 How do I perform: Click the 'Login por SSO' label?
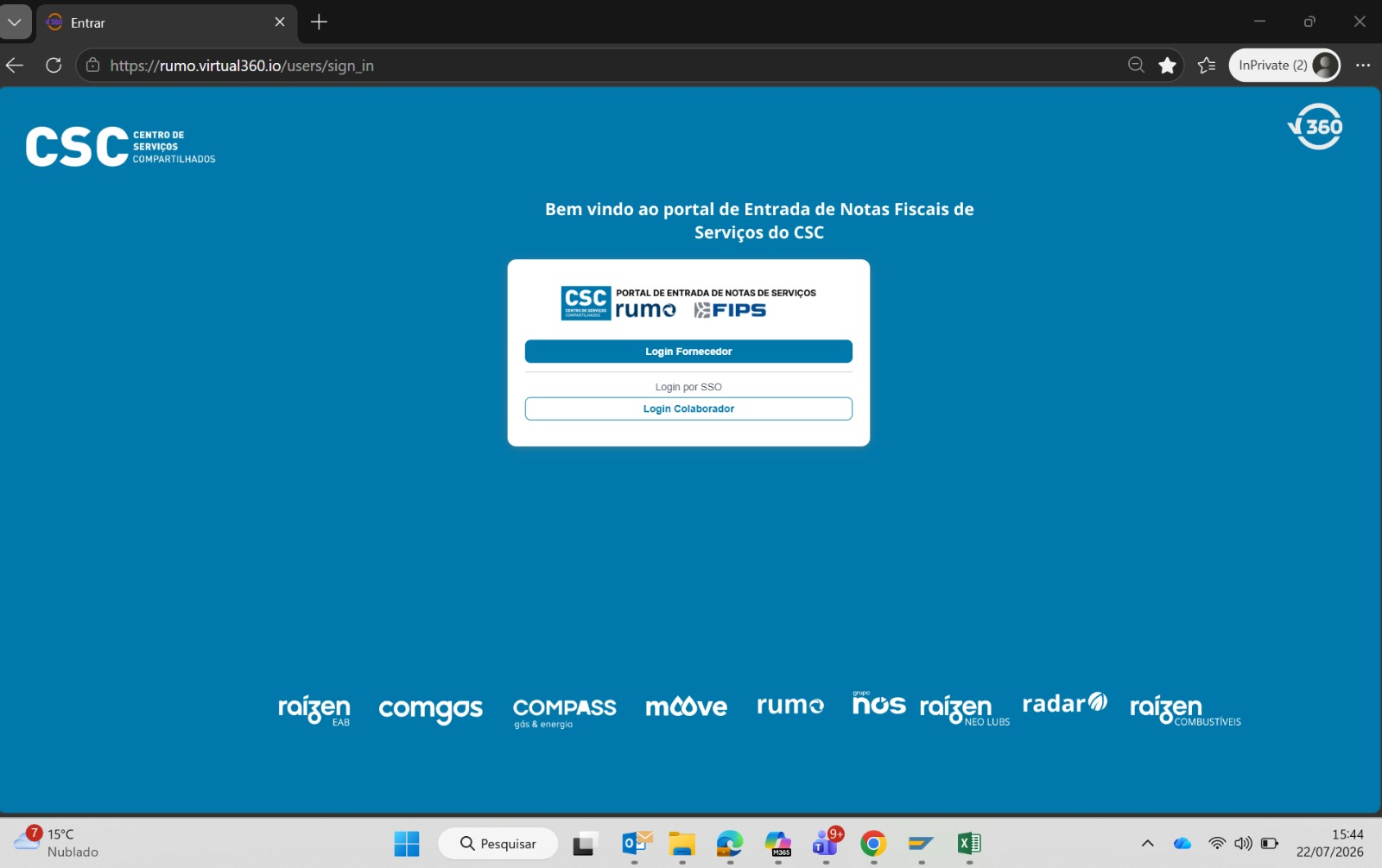coord(688,387)
